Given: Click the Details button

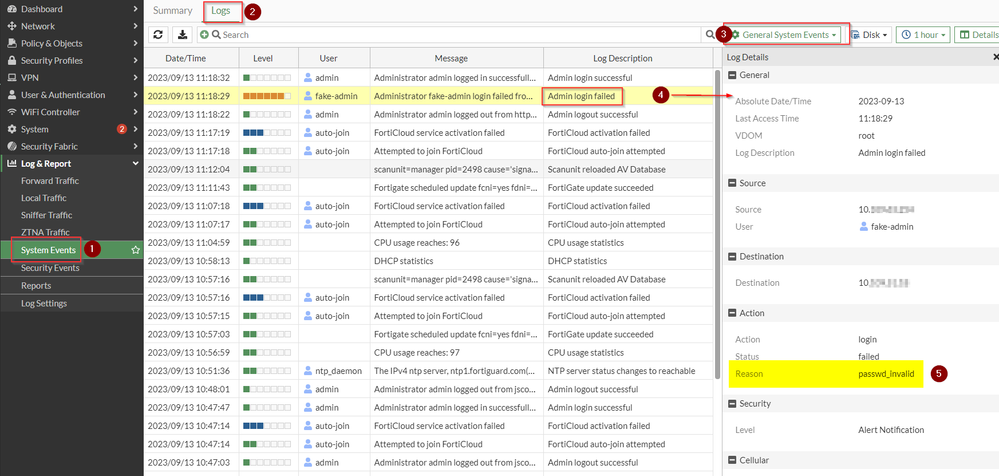Looking at the screenshot, I should [x=978, y=35].
